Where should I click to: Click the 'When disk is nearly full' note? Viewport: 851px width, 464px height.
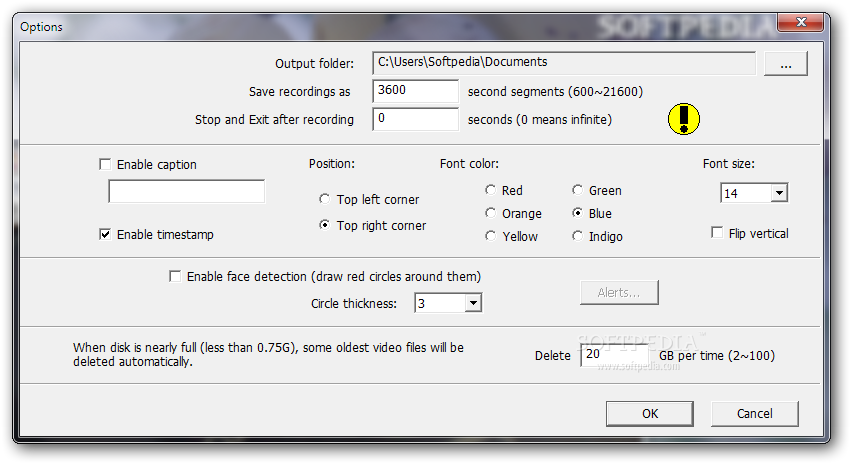pyautogui.click(x=268, y=354)
